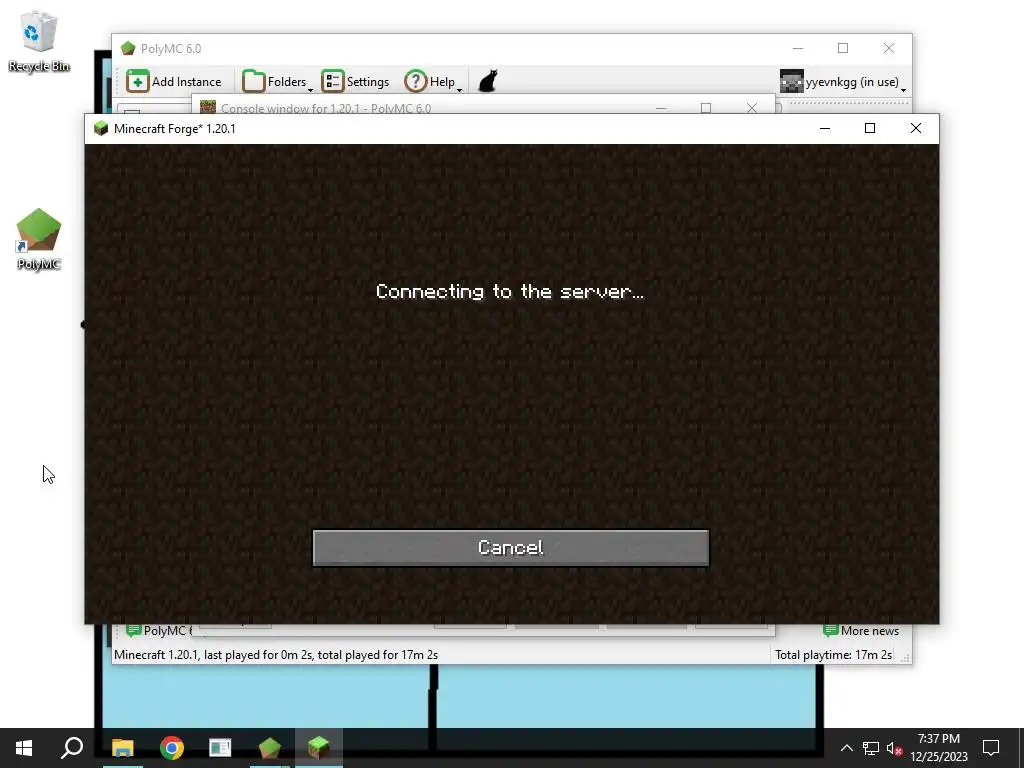Open network status tray icon
The image size is (1024, 768).
point(871,748)
